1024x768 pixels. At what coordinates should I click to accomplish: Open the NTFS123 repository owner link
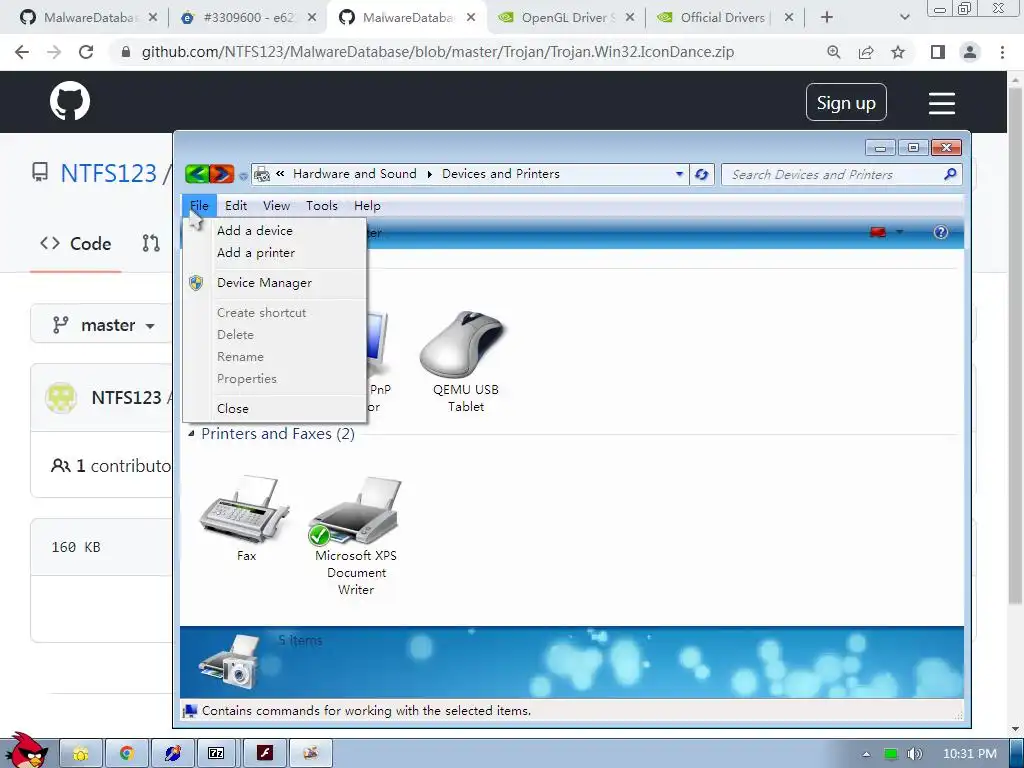[108, 173]
